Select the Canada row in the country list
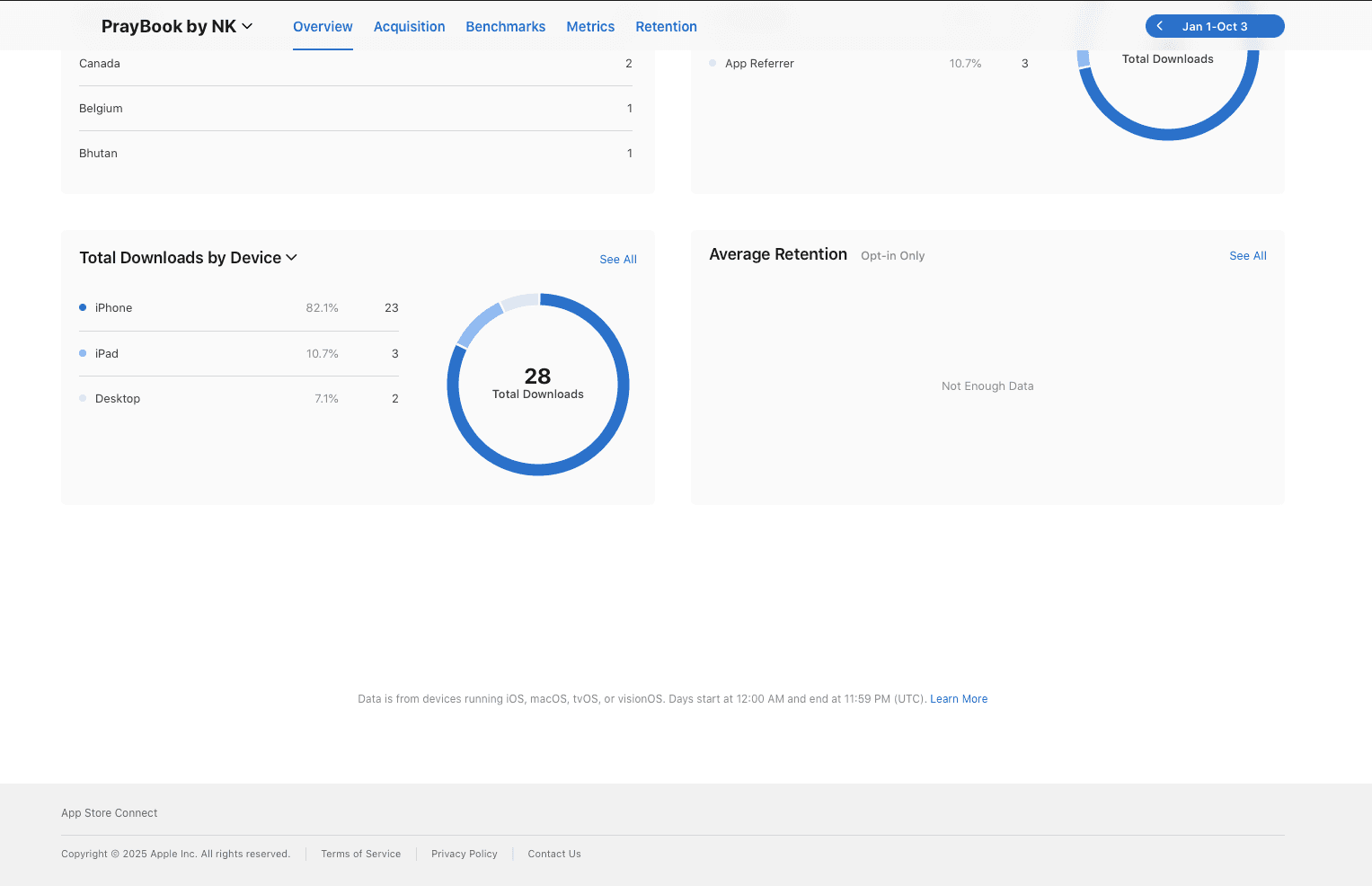 355,64
